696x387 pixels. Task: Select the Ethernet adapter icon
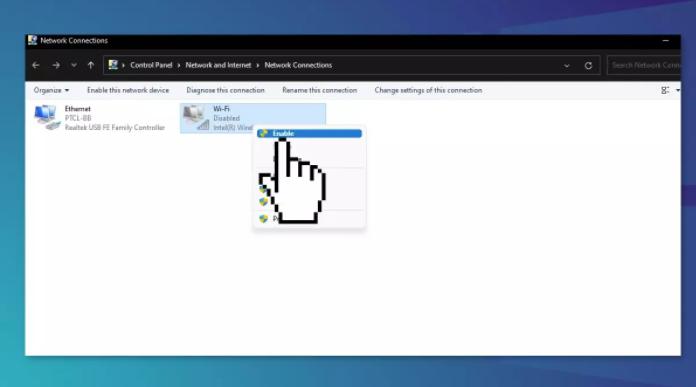click(47, 118)
